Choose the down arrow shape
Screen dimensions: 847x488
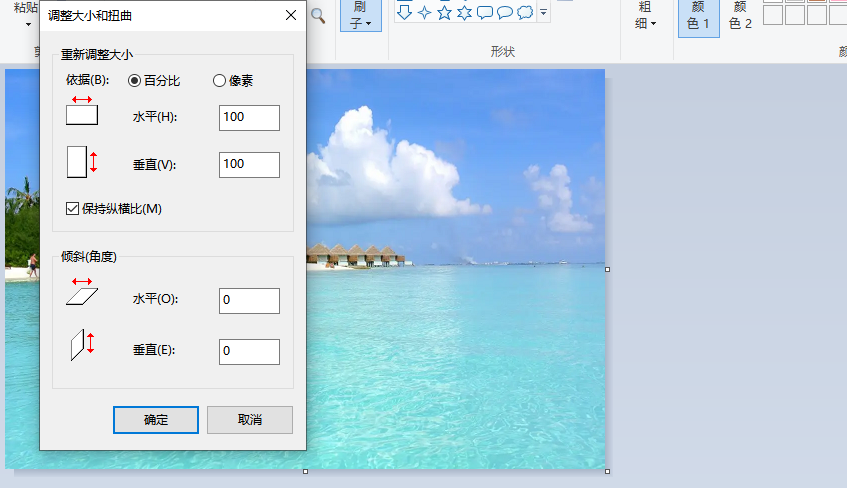pyautogui.click(x=404, y=12)
